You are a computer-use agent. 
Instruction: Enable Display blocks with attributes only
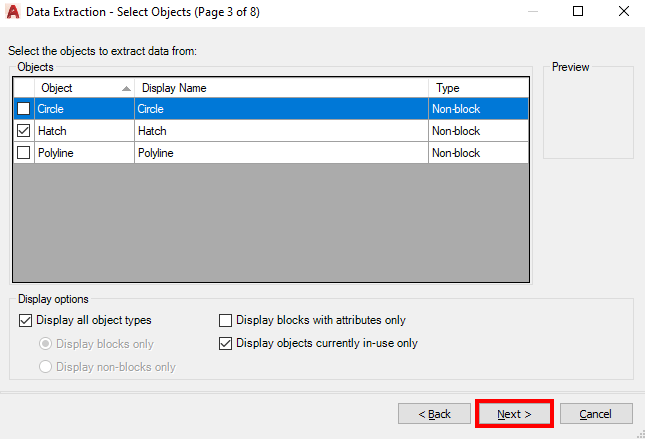pyautogui.click(x=225, y=320)
